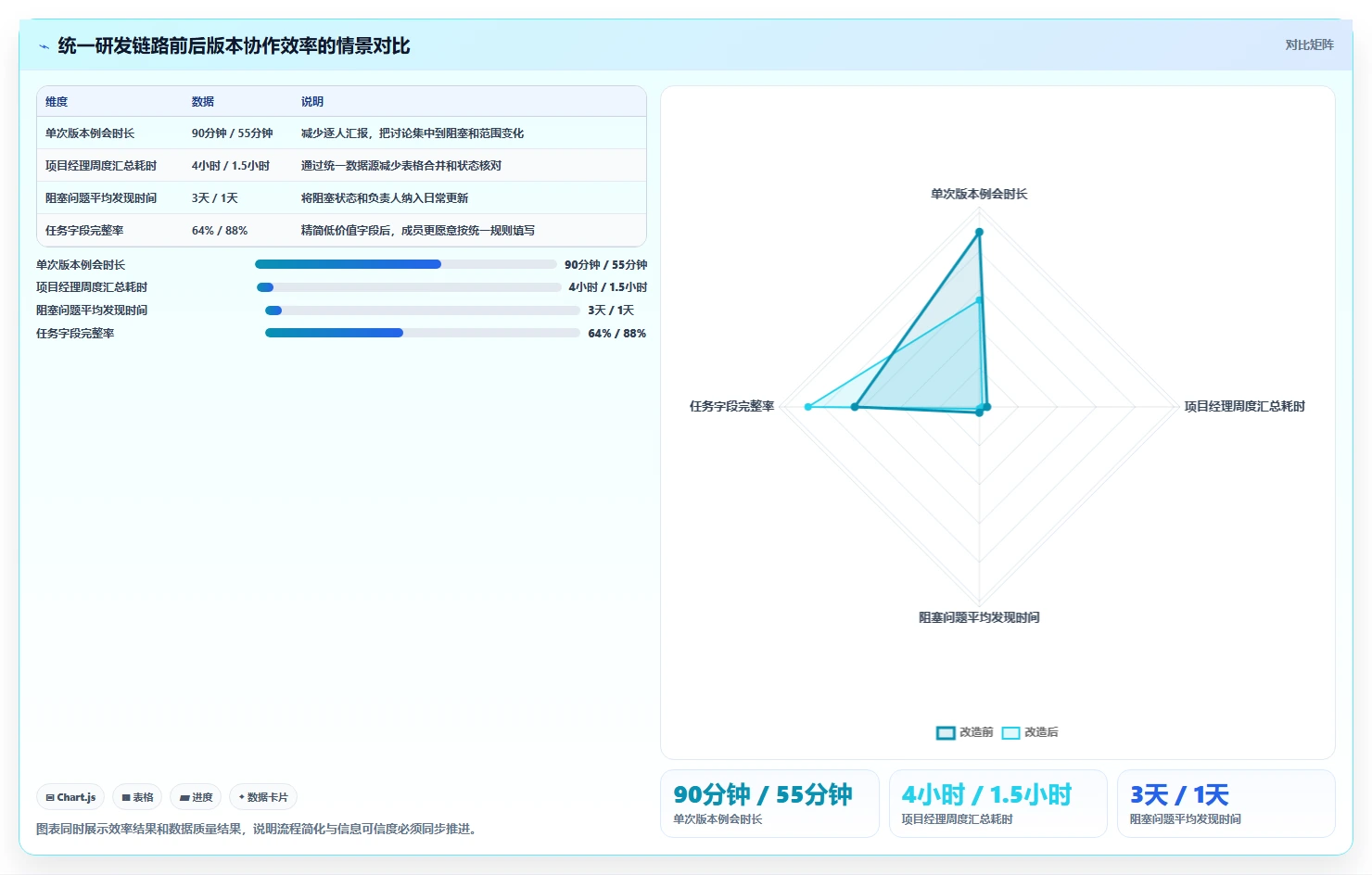
Task: Click radar axis label 单次版本例会时长
Action: pyautogui.click(x=979, y=194)
